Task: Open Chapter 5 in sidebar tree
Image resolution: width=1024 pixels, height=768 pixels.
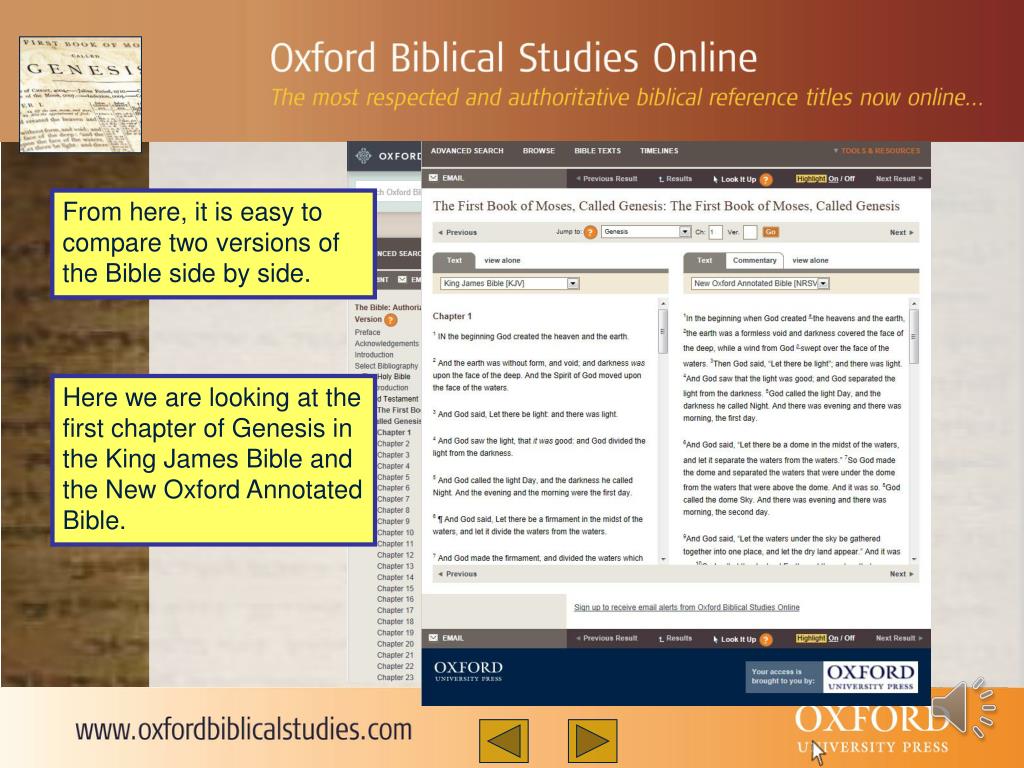Action: (394, 477)
